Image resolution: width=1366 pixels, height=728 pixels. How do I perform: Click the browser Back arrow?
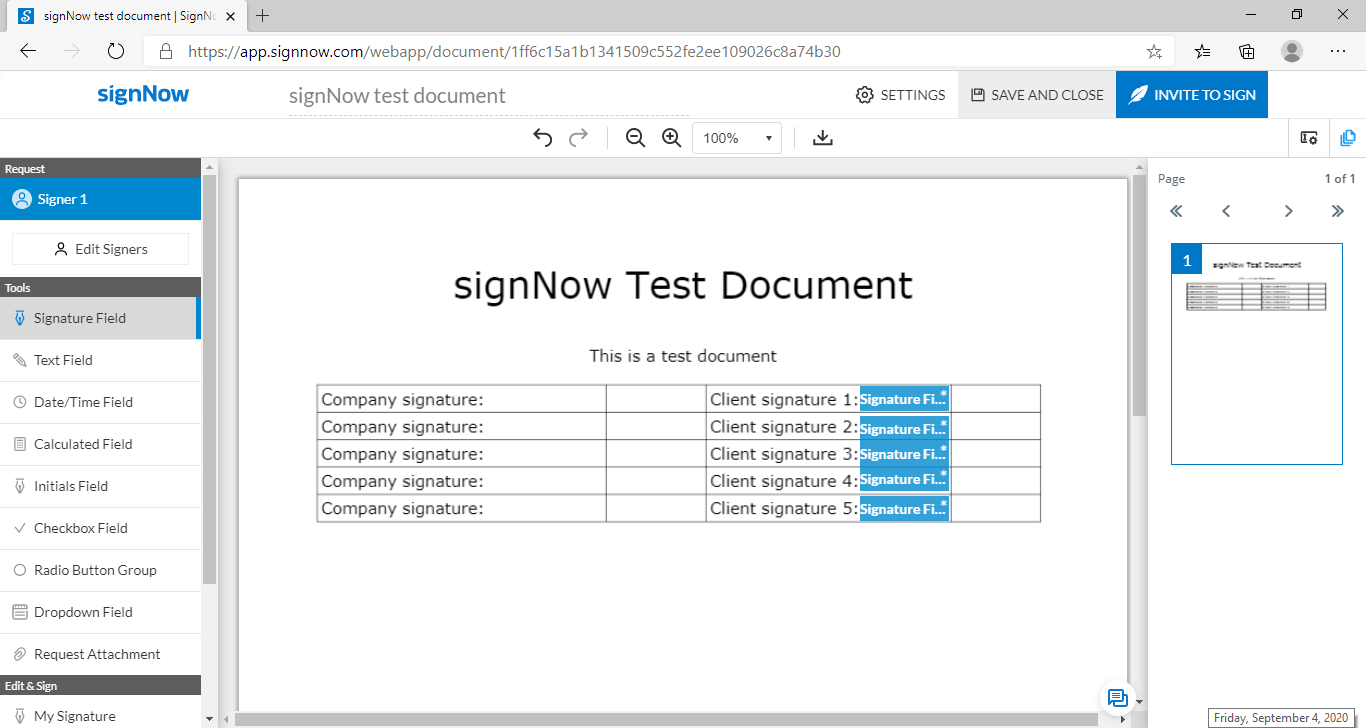28,51
